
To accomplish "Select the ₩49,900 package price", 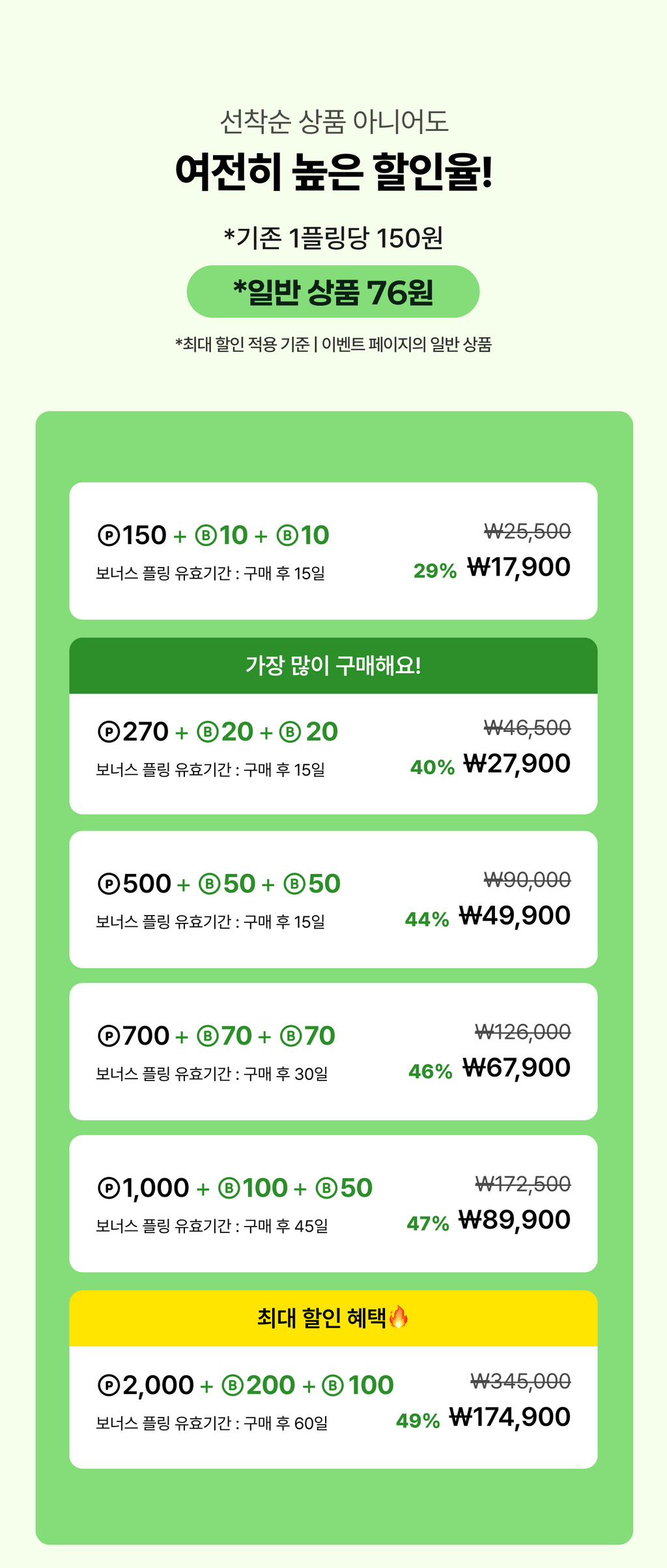I will click(x=515, y=916).
